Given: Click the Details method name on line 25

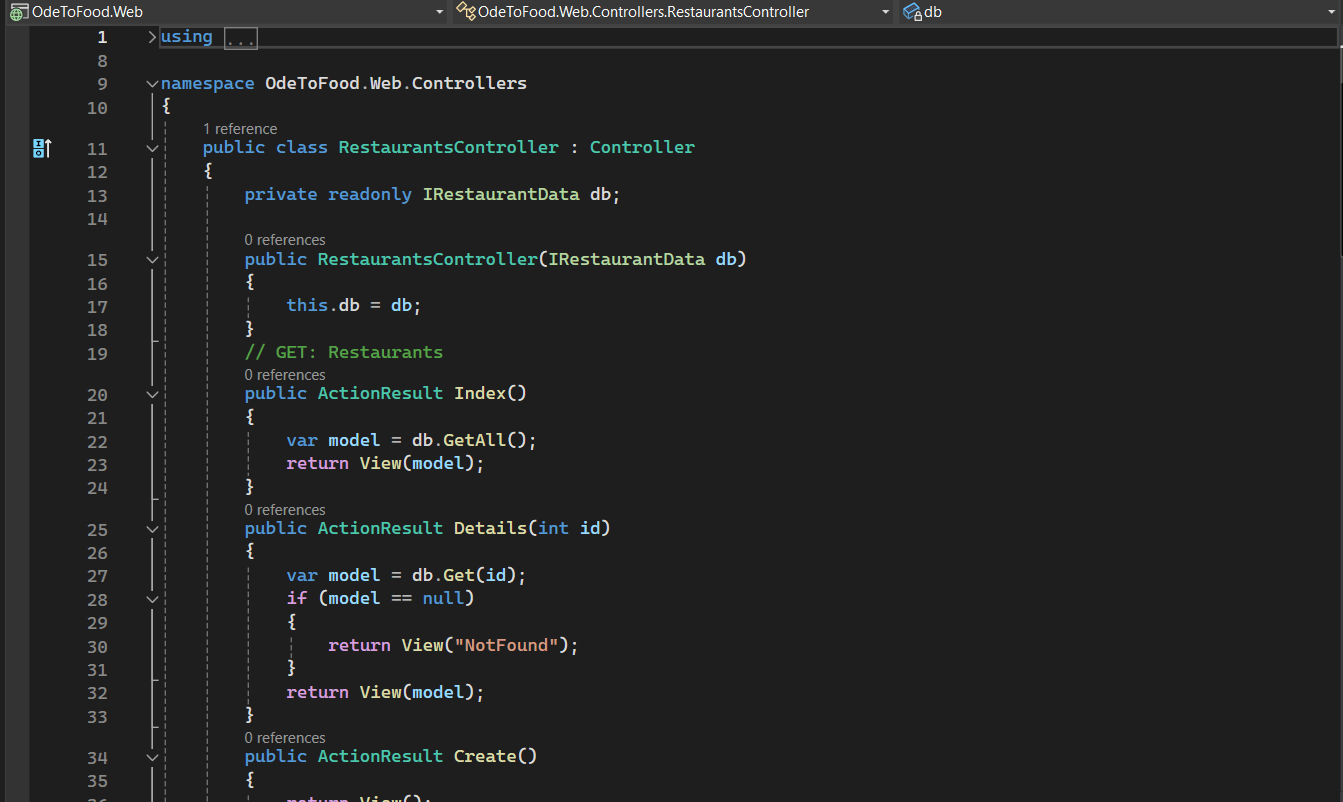Looking at the screenshot, I should (490, 528).
